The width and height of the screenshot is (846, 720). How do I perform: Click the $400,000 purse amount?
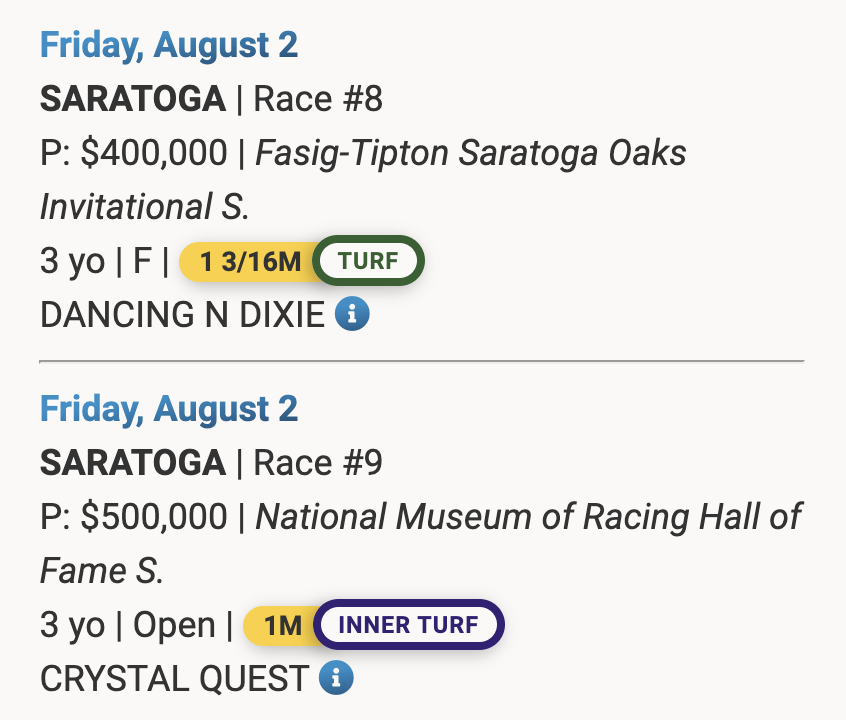(x=154, y=154)
